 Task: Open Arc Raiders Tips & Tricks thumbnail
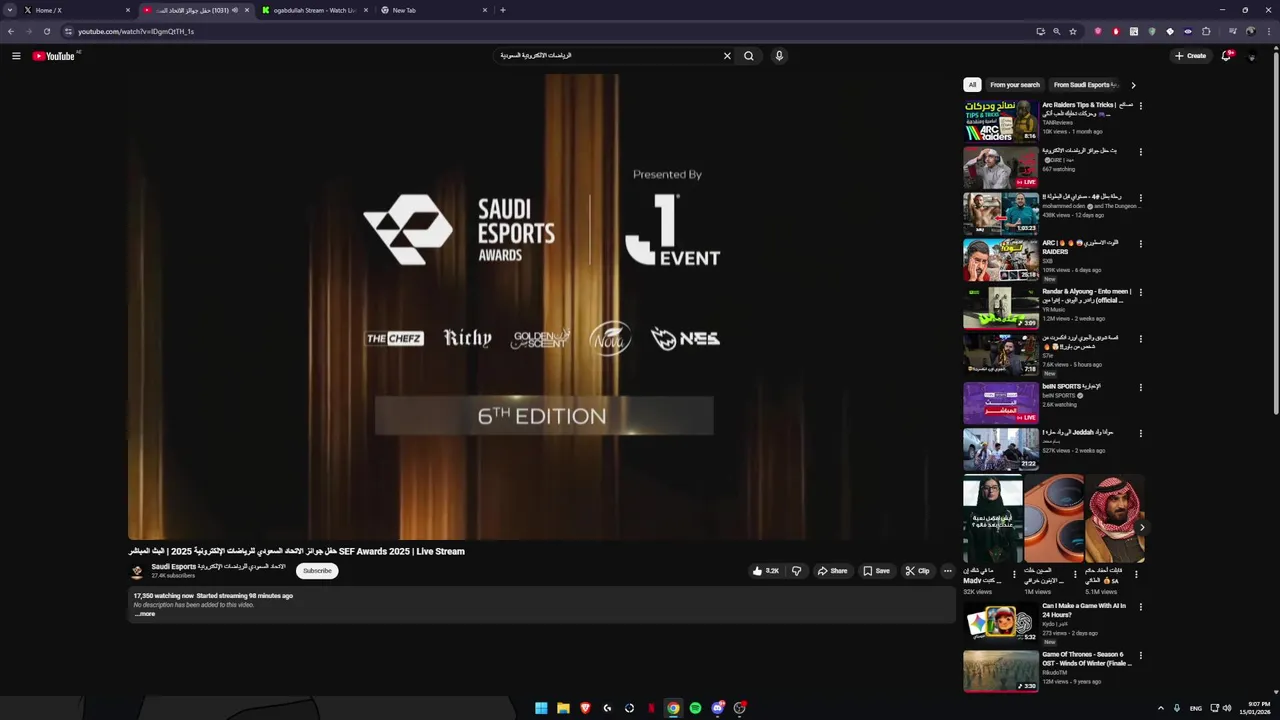tap(1001, 121)
